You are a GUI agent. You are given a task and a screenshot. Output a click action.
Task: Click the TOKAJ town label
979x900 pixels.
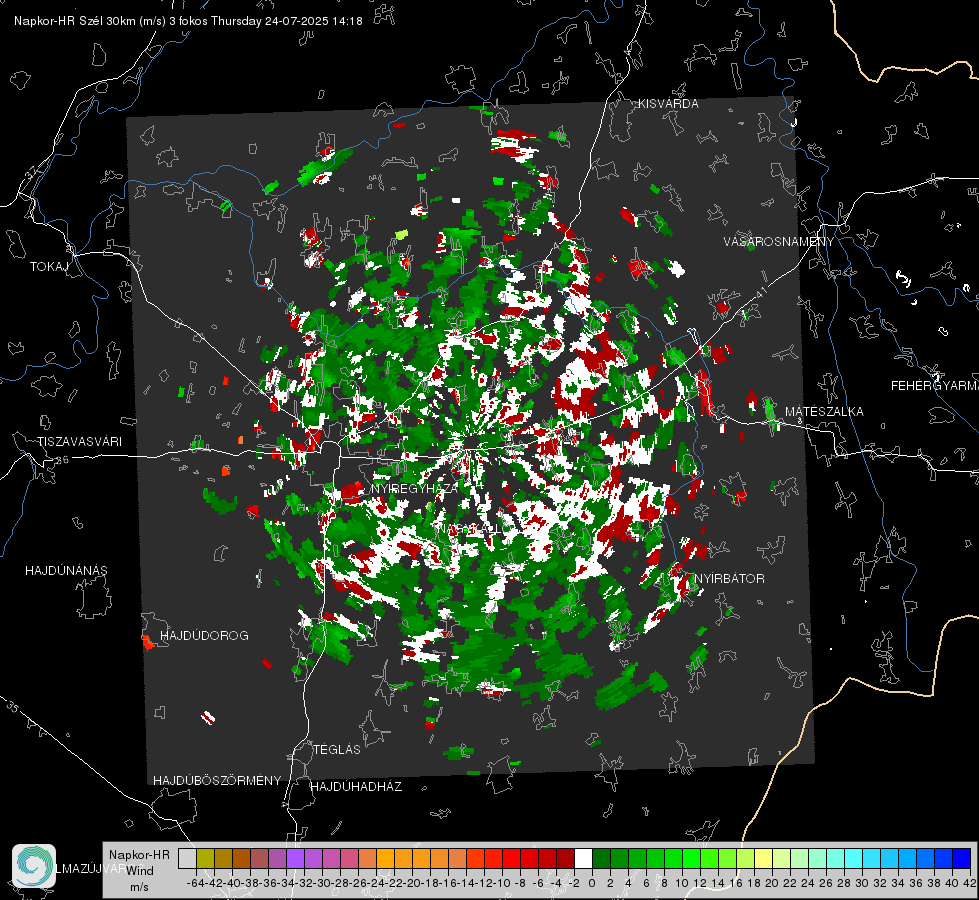49,267
